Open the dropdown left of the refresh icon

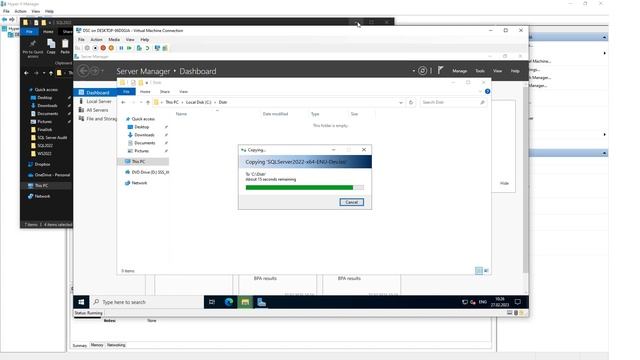coord(413,71)
